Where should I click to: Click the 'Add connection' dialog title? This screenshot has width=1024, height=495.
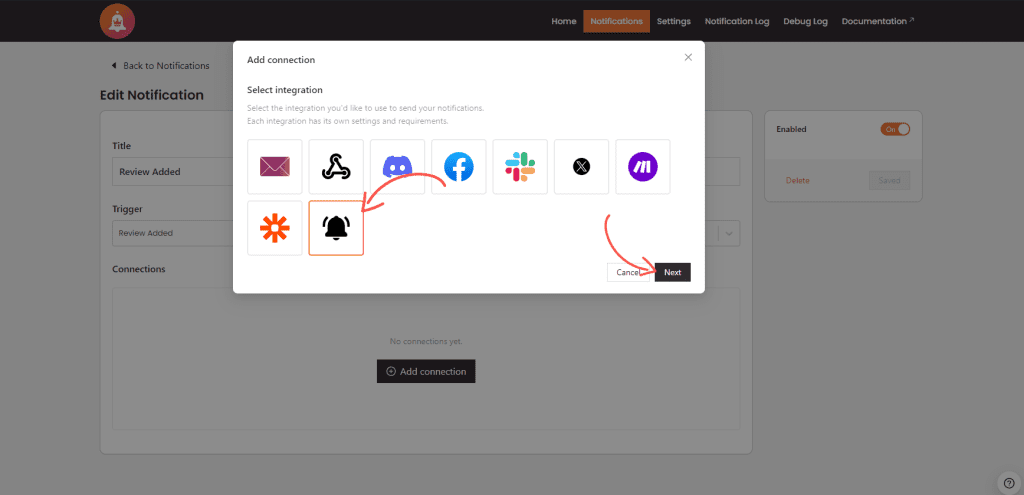tap(281, 60)
